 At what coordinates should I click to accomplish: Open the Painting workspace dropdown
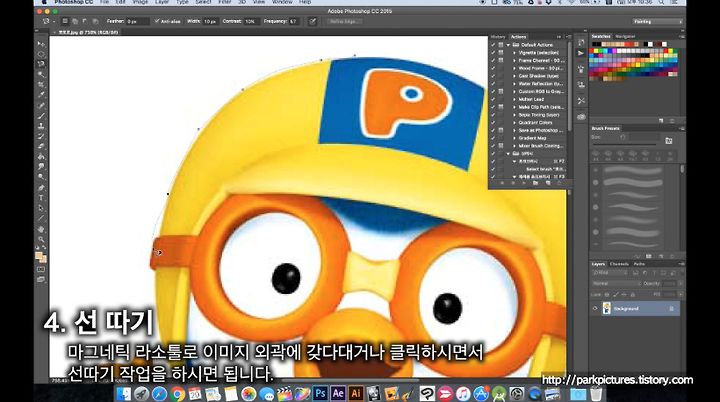(657, 21)
